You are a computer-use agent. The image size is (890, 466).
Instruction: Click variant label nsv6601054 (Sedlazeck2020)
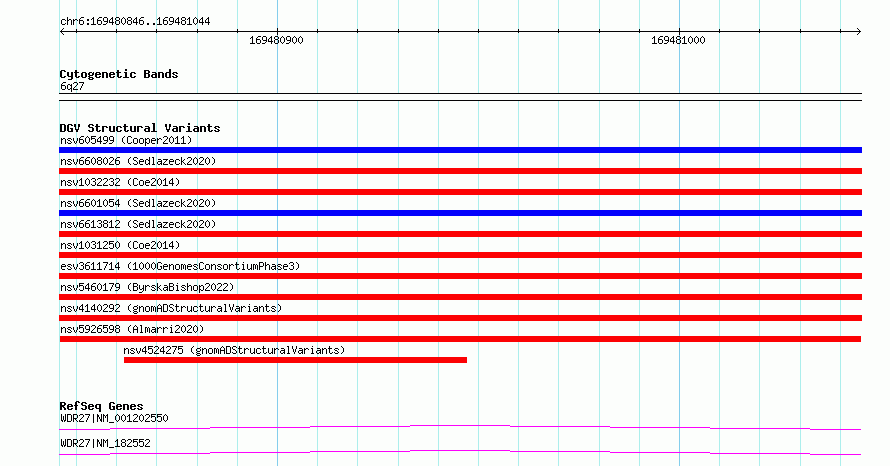tap(138, 203)
